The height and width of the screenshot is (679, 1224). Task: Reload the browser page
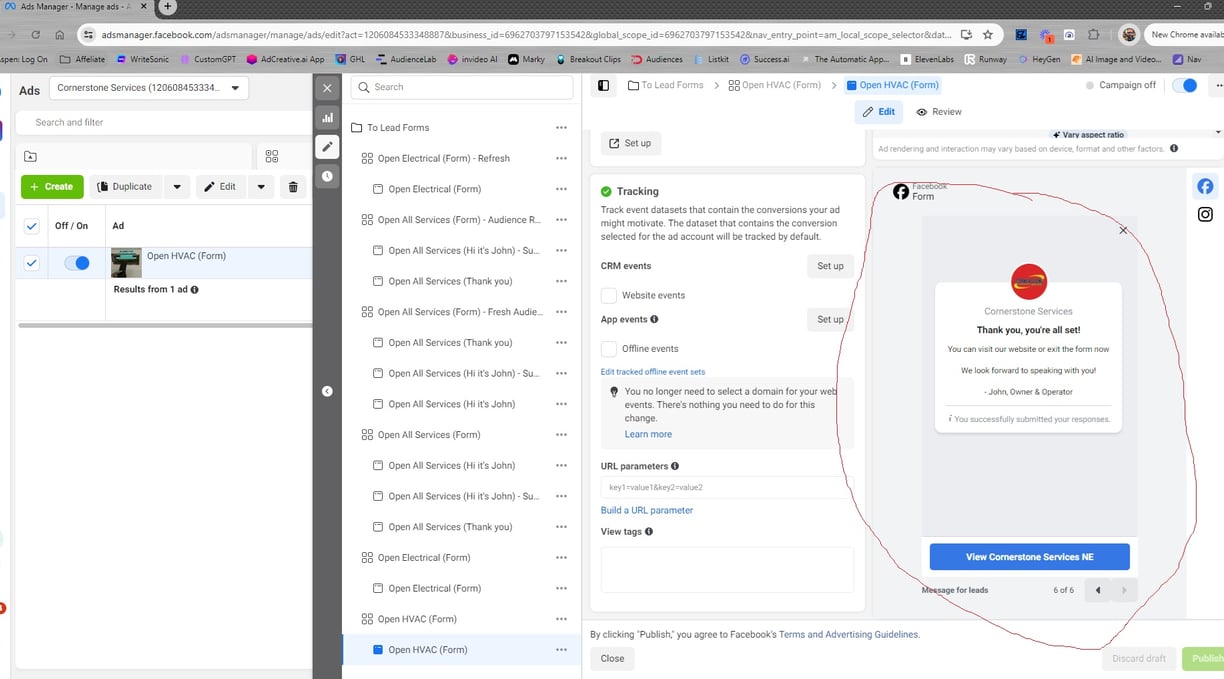click(36, 34)
